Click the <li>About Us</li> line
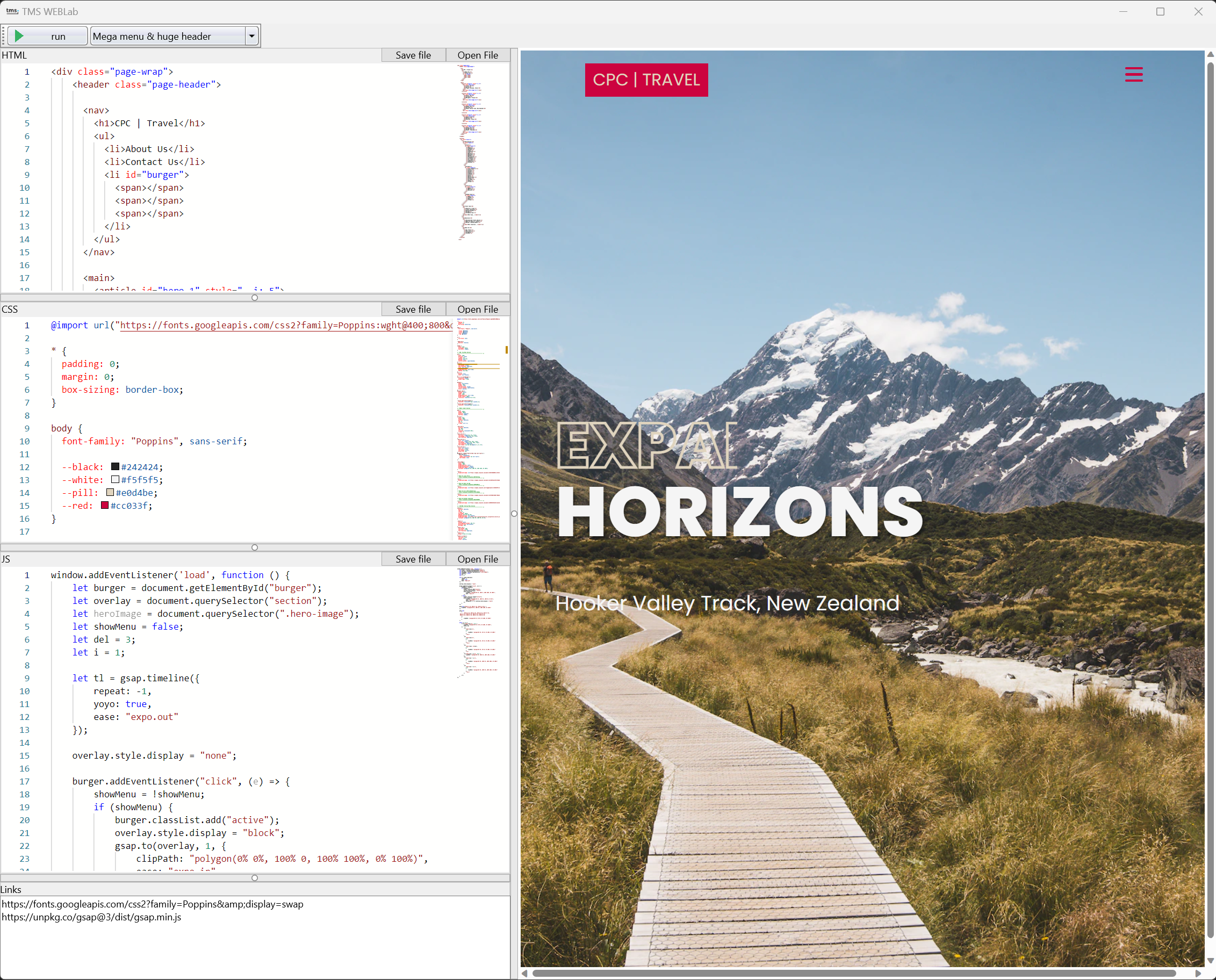The image size is (1216, 980). (149, 149)
